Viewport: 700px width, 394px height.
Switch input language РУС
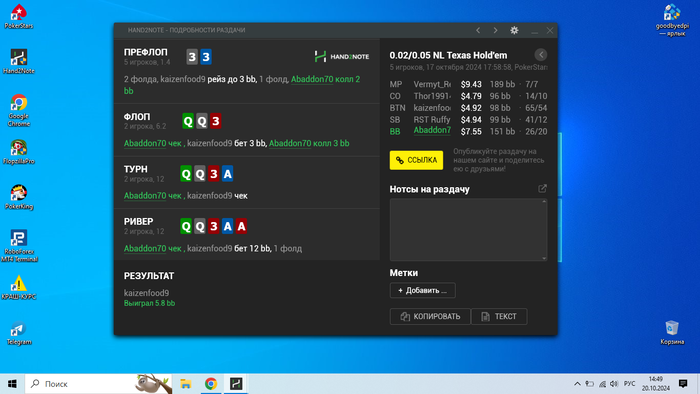[x=629, y=384]
